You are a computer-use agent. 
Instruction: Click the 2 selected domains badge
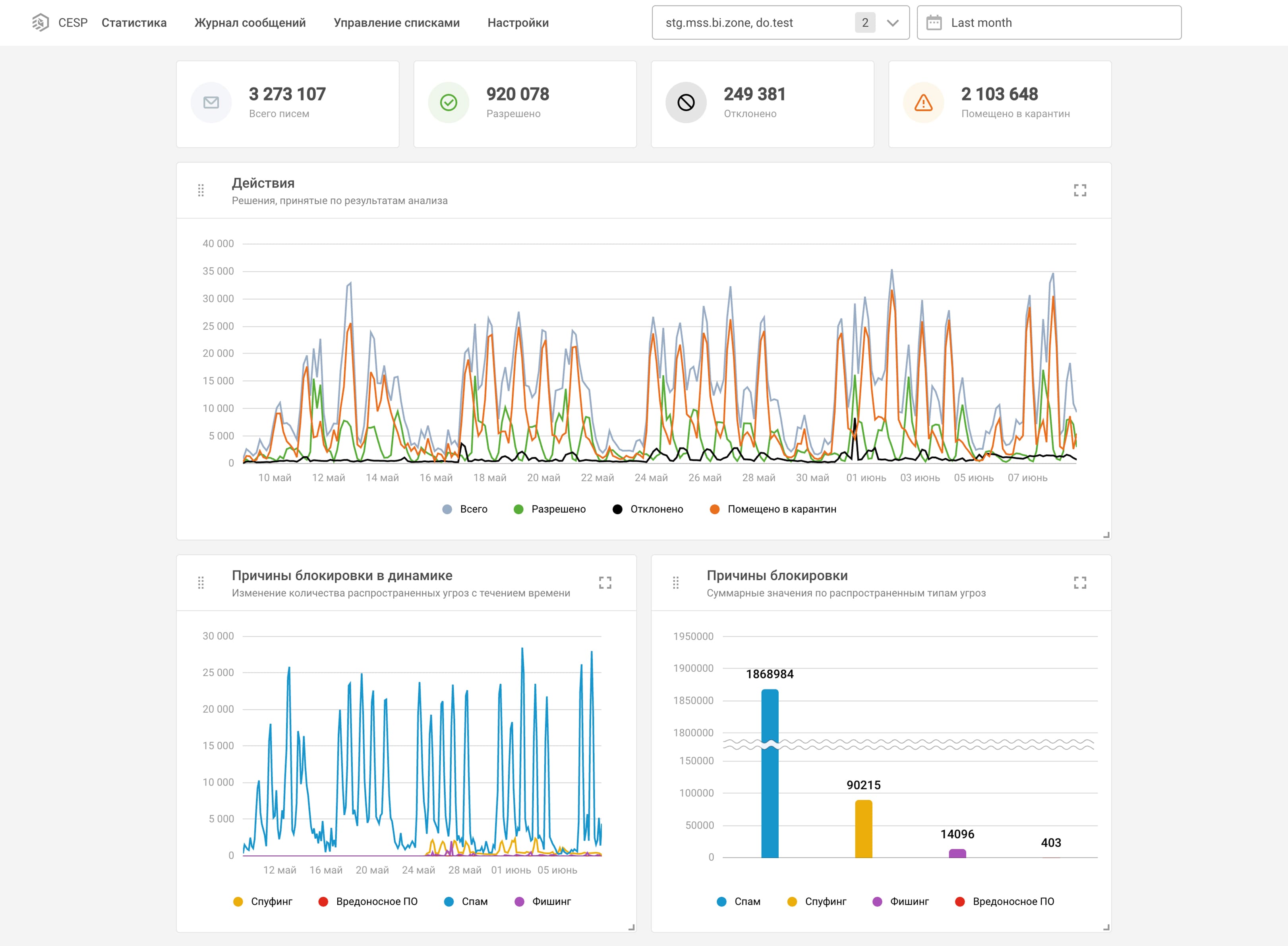865,23
